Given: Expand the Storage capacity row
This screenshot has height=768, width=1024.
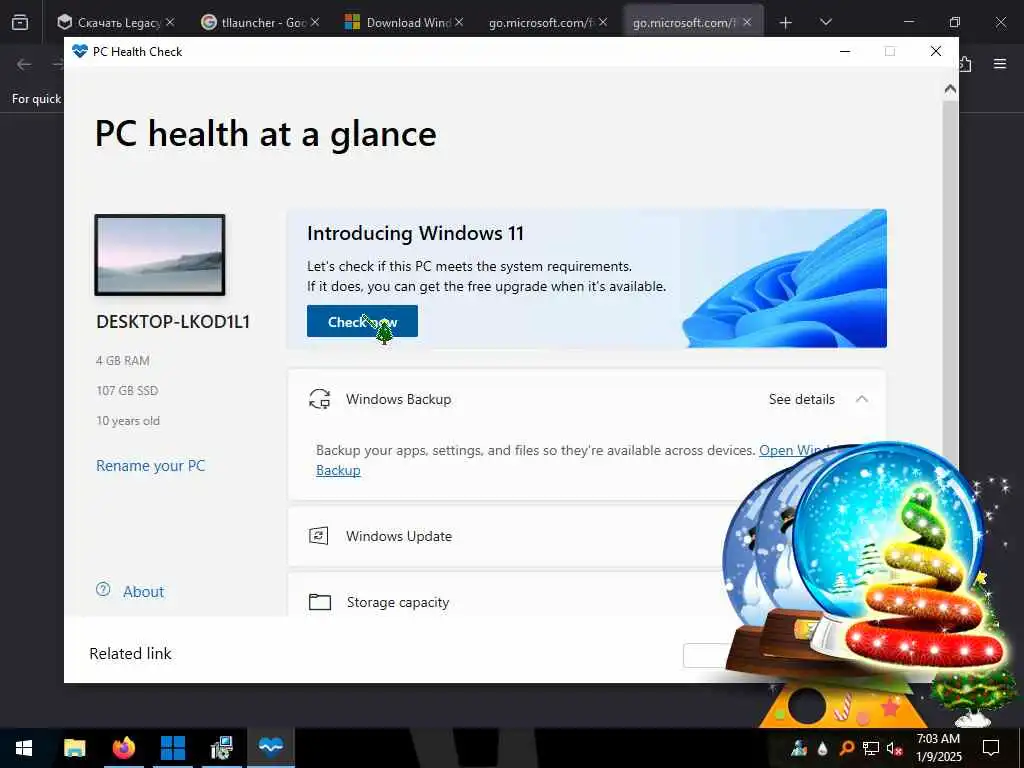Looking at the screenshot, I should pyautogui.click(x=509, y=597).
